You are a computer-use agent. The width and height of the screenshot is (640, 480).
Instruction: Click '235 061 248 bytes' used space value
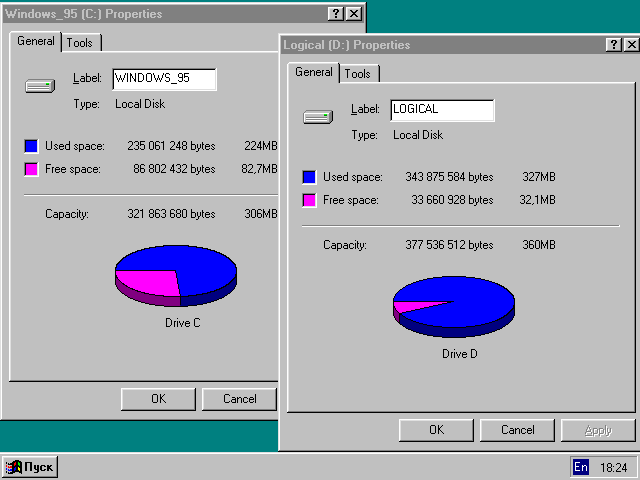(171, 146)
